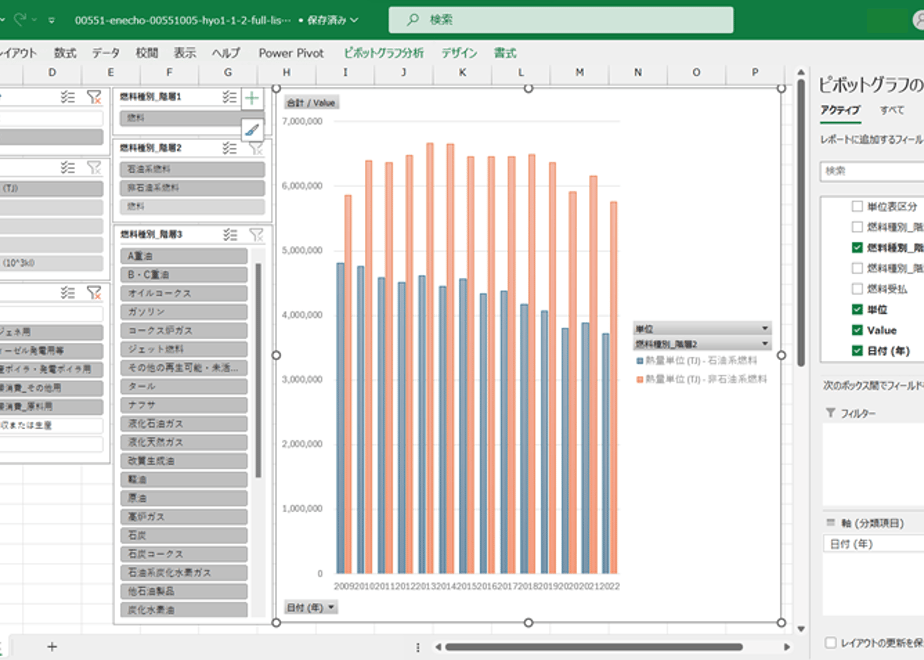Open the Chart Elements plus button
This screenshot has height=660, width=924.
pos(252,98)
